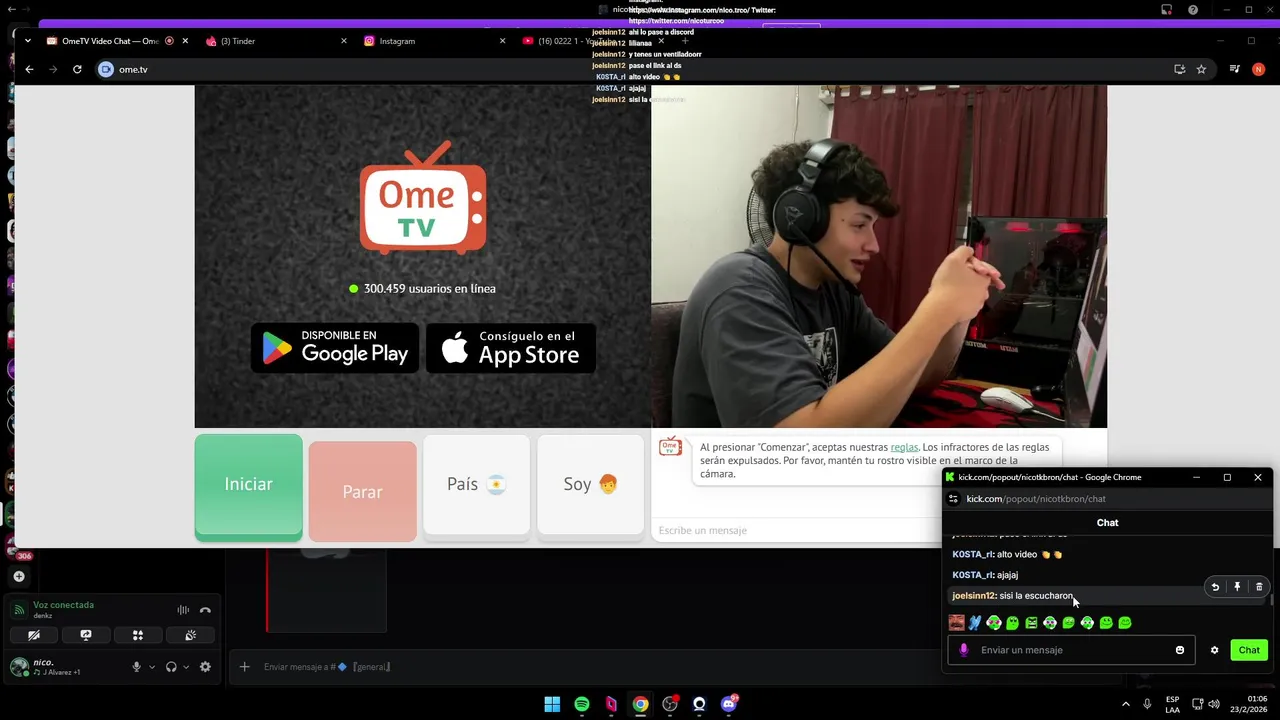Toggle Discord noise suppression waveform icon

point(183,610)
